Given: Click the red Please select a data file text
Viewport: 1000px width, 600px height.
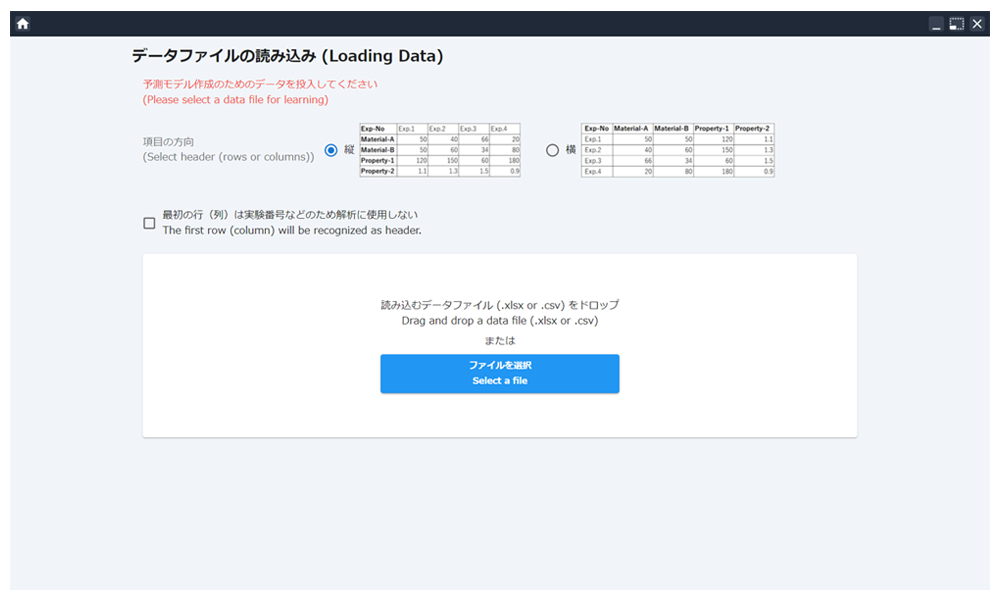Looking at the screenshot, I should [x=235, y=100].
